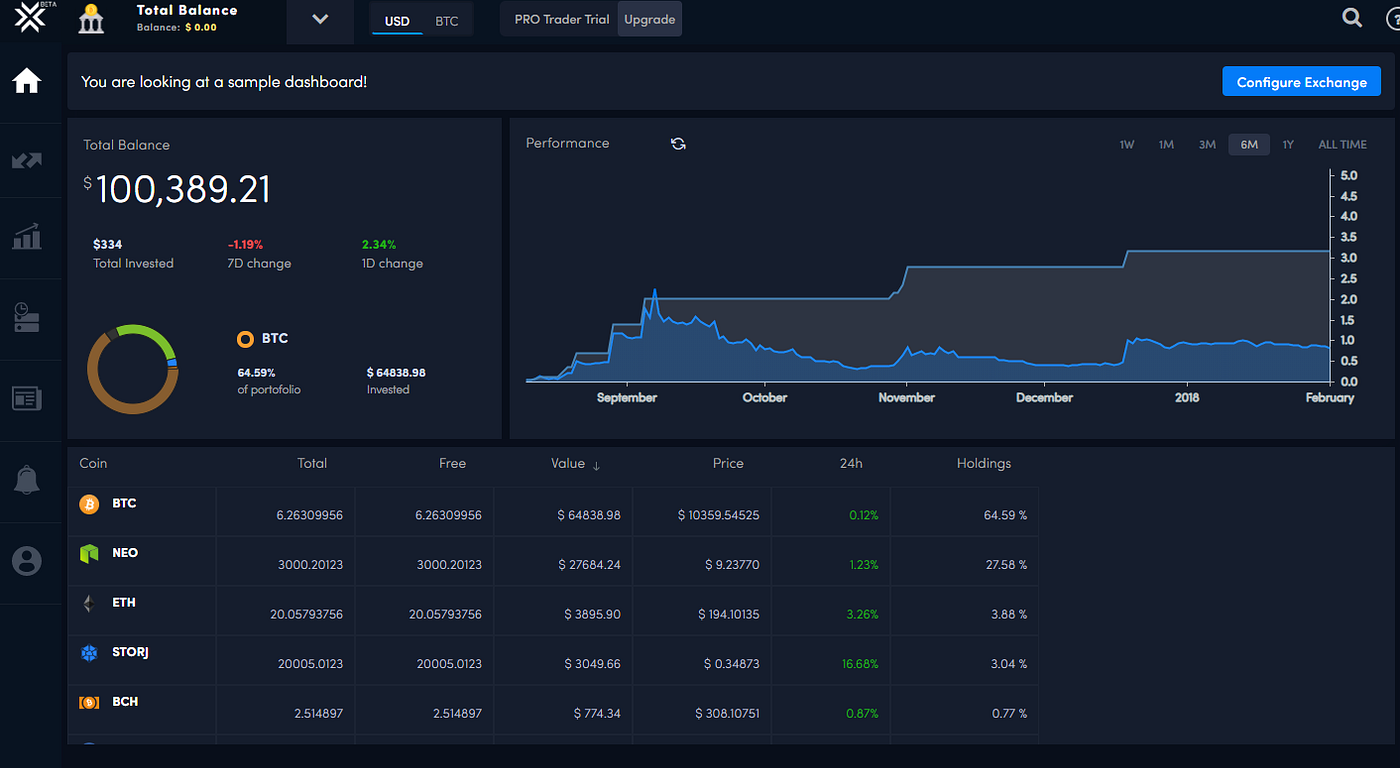Click the BTC row name
Image resolution: width=1400 pixels, height=768 pixels.
click(124, 504)
